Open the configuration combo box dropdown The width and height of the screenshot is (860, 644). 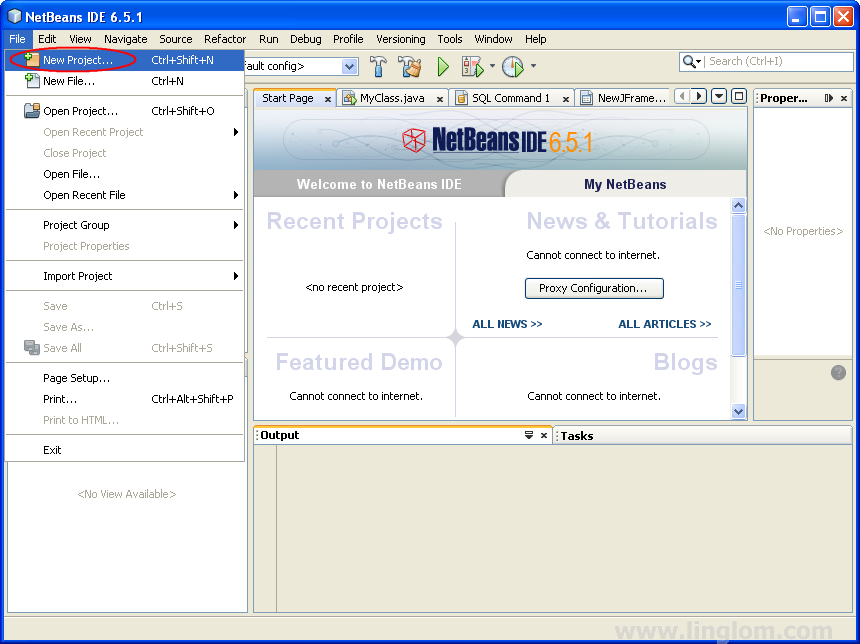pyautogui.click(x=349, y=66)
